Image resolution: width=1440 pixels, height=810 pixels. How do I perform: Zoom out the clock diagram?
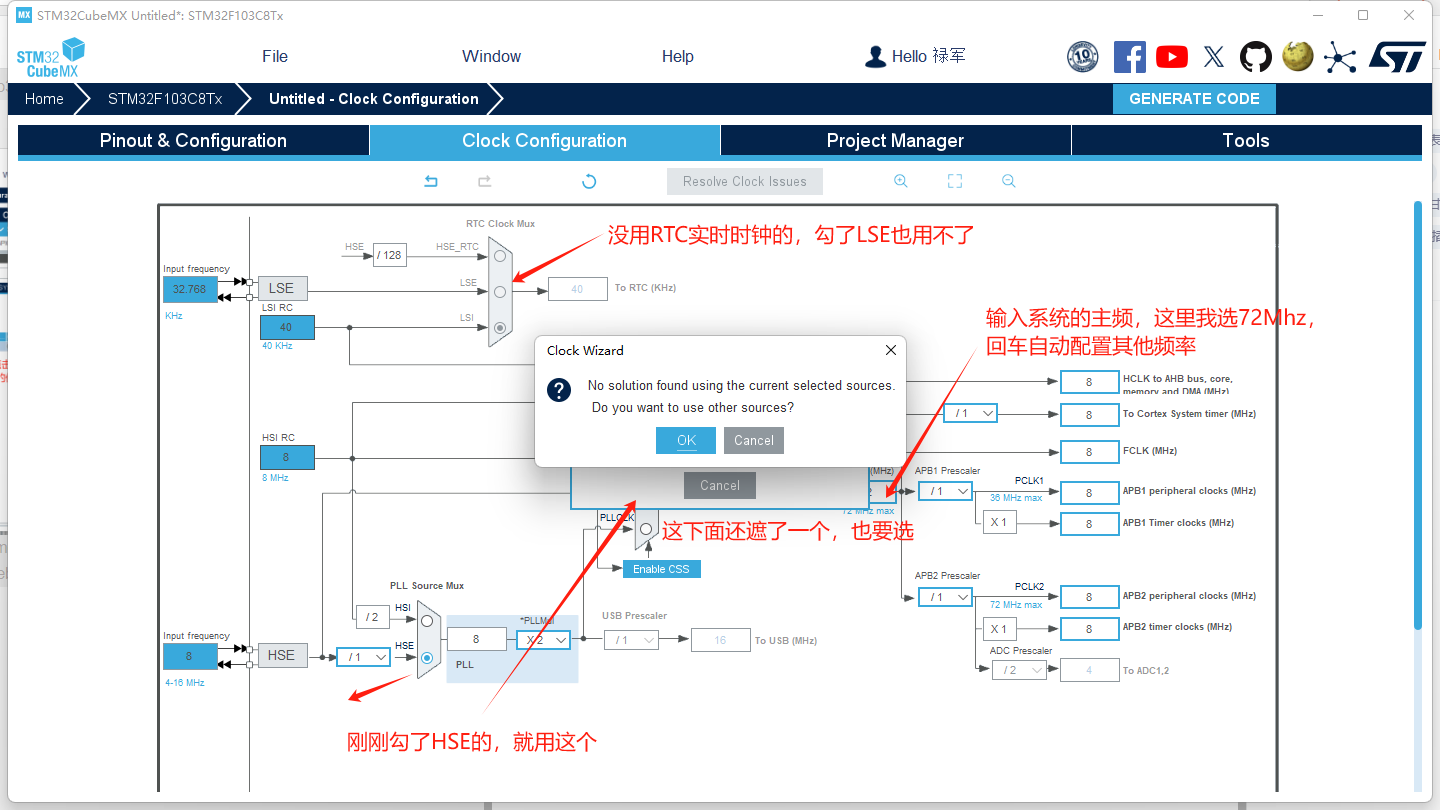[1009, 181]
